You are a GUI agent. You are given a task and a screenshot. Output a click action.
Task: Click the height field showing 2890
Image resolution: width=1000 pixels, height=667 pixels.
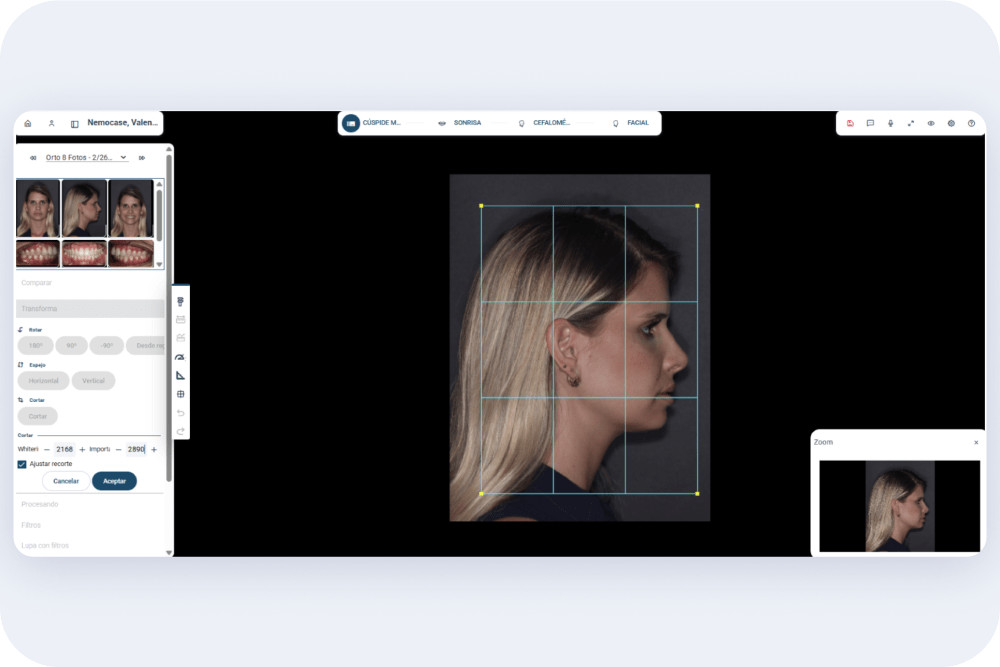136,450
